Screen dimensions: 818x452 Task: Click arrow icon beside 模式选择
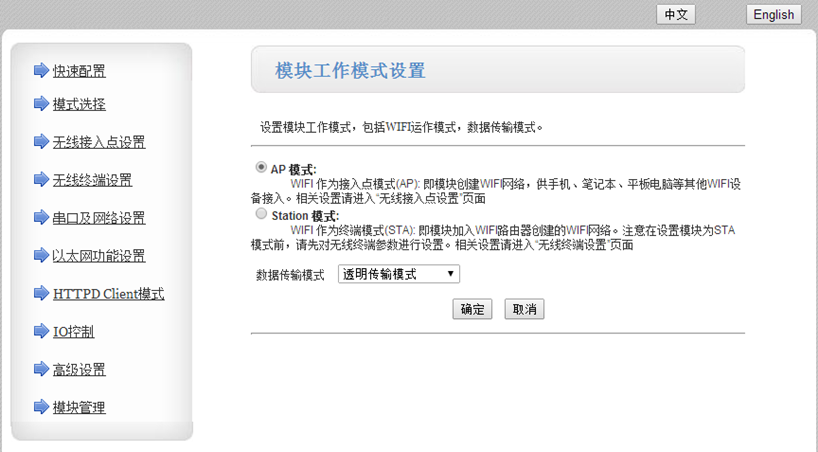[41, 103]
